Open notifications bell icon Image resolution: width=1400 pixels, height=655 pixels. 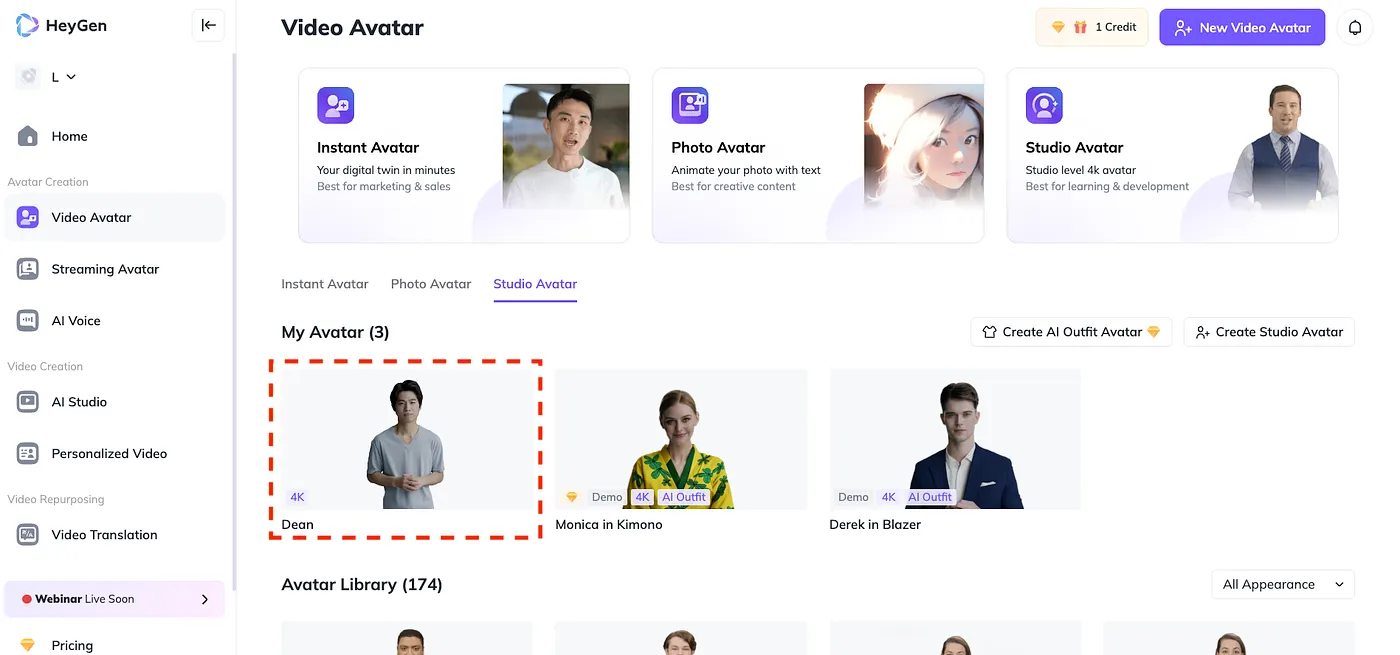[1355, 27]
